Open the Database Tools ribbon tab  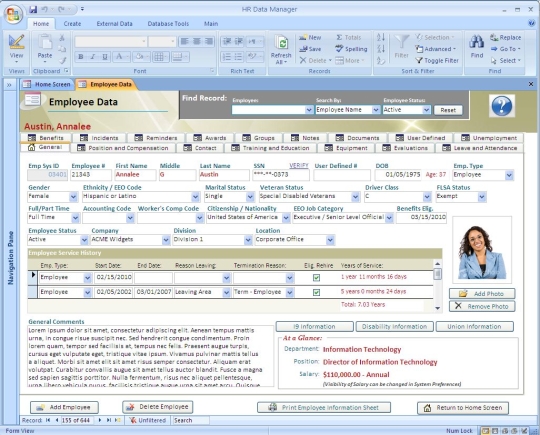coord(168,24)
